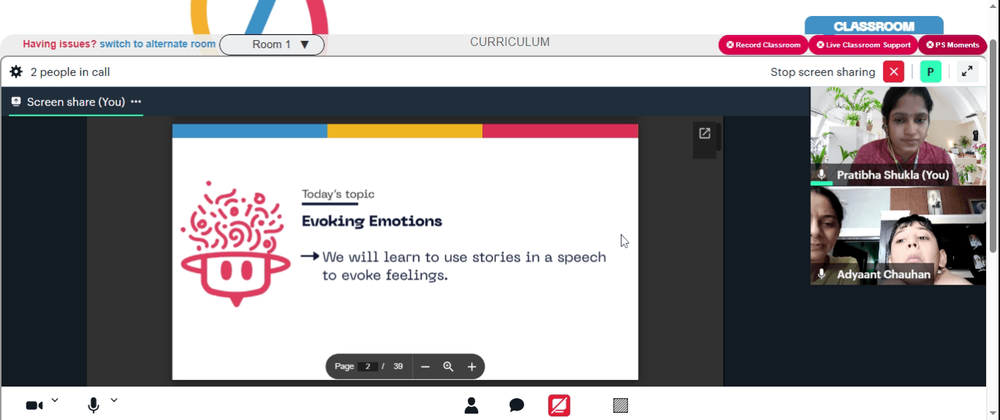Pop out the shared slide viewer
The width and height of the screenshot is (1000, 420).
tap(704, 133)
